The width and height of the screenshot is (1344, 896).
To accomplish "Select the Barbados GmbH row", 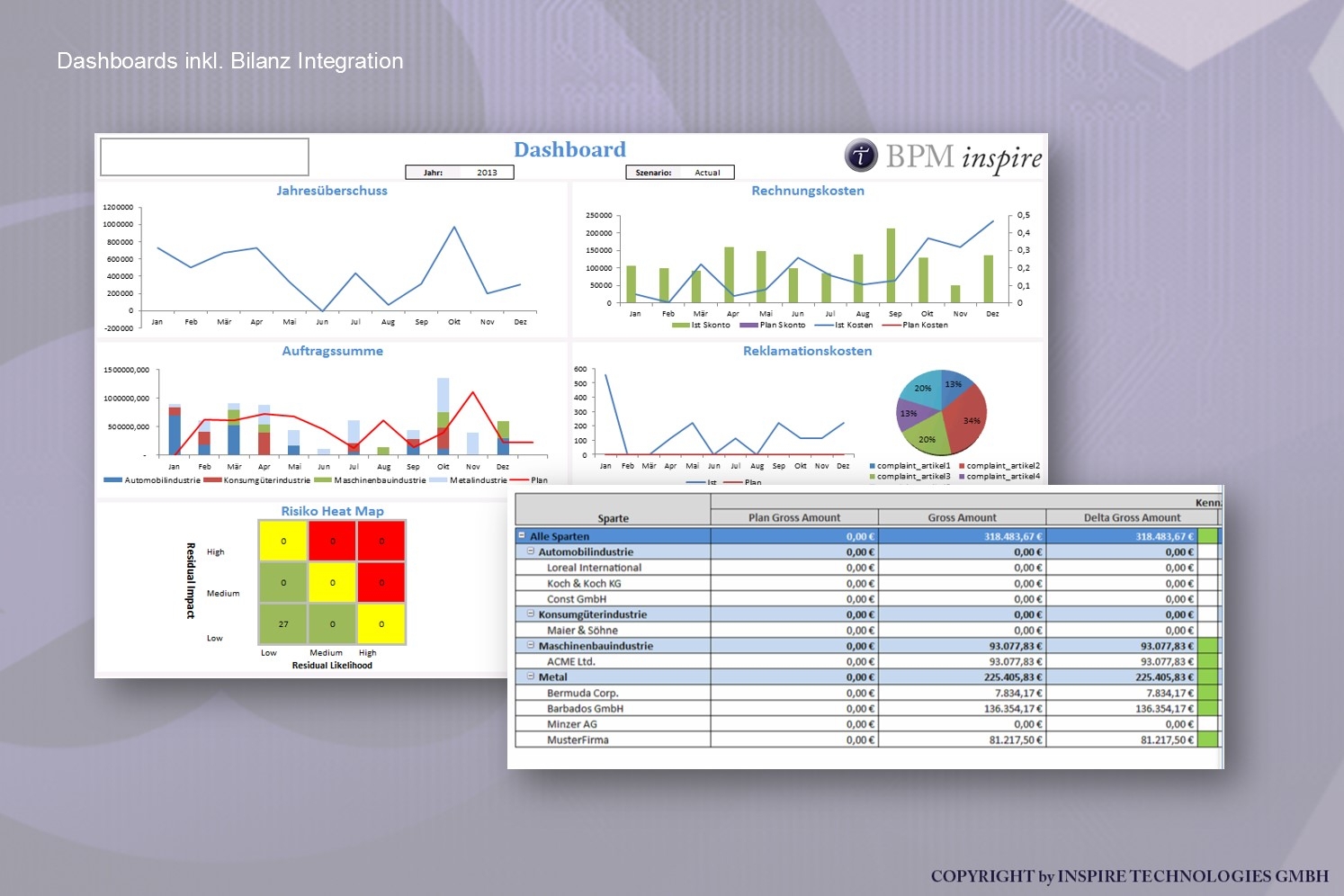I will 866,708.
